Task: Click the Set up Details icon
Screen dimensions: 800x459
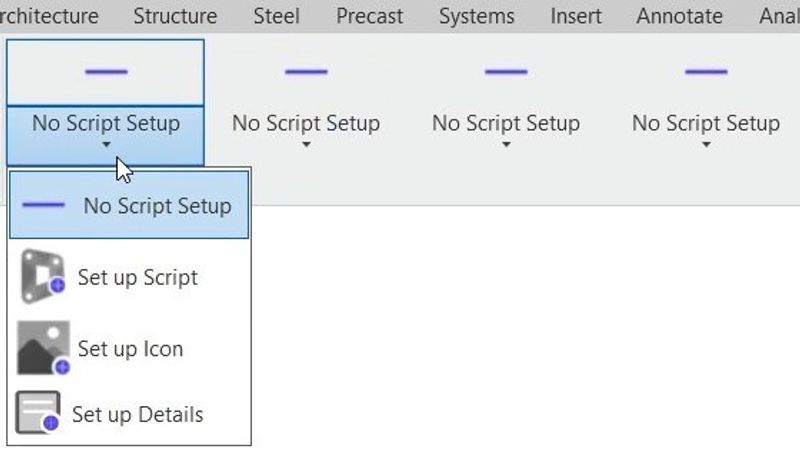Action: coord(38,412)
